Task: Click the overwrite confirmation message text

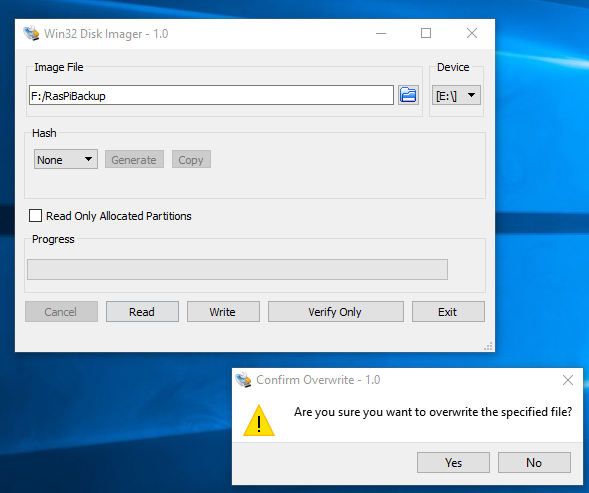Action: (x=433, y=412)
